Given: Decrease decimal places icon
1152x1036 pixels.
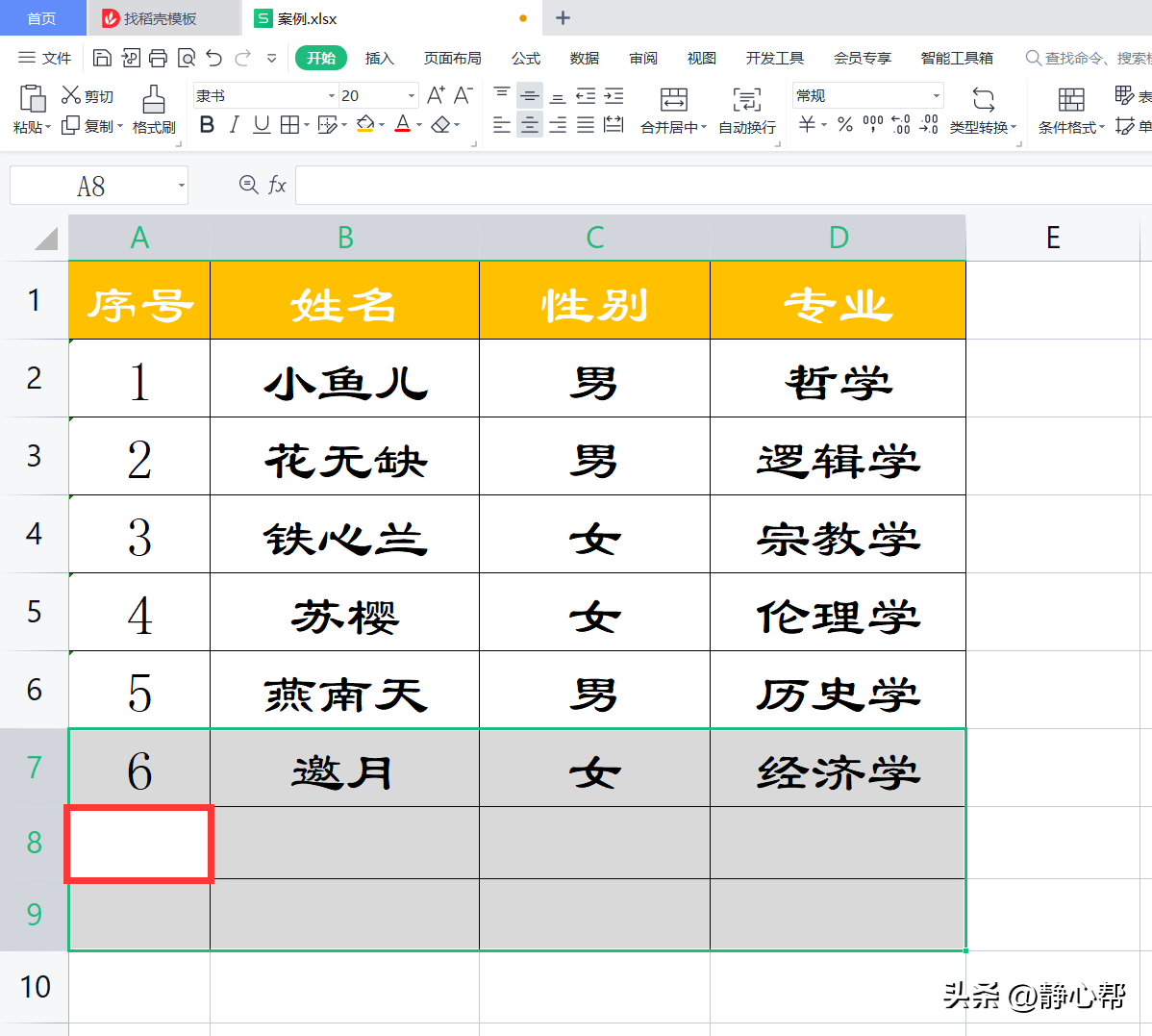Looking at the screenshot, I should point(929,125).
